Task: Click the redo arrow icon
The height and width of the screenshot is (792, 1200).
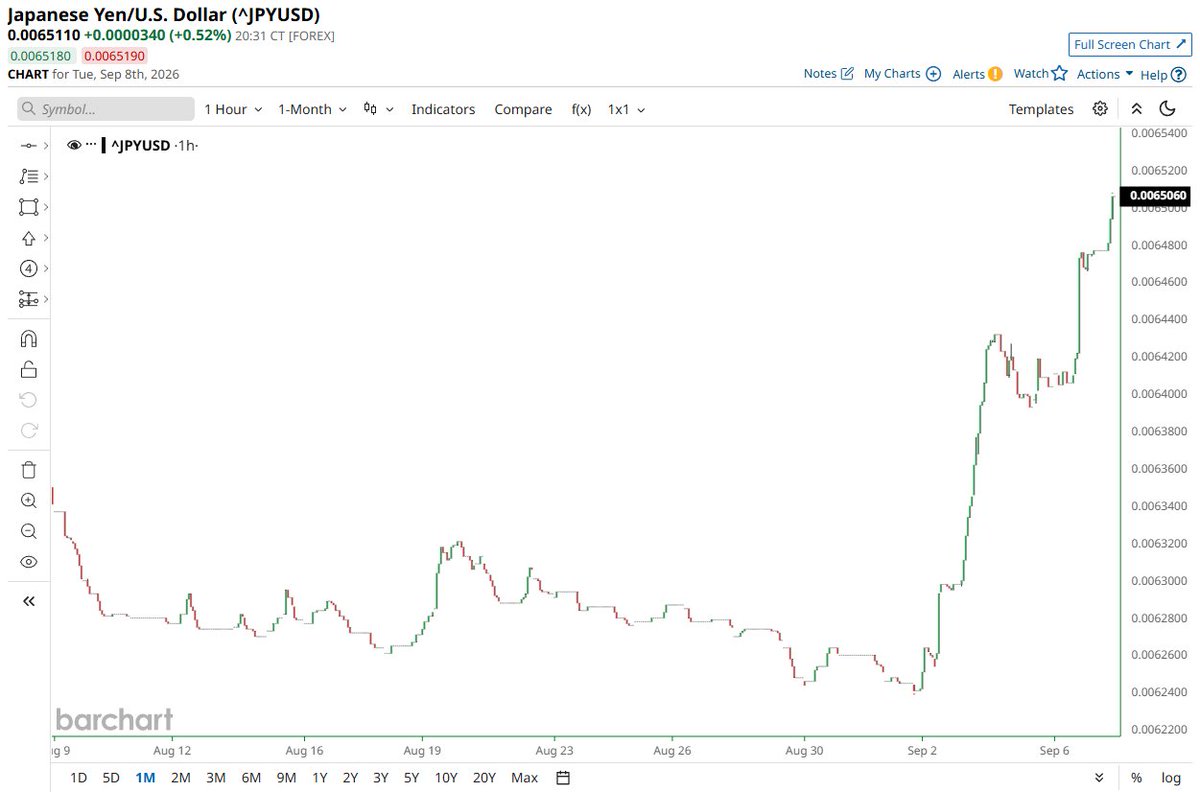Action: (28, 430)
